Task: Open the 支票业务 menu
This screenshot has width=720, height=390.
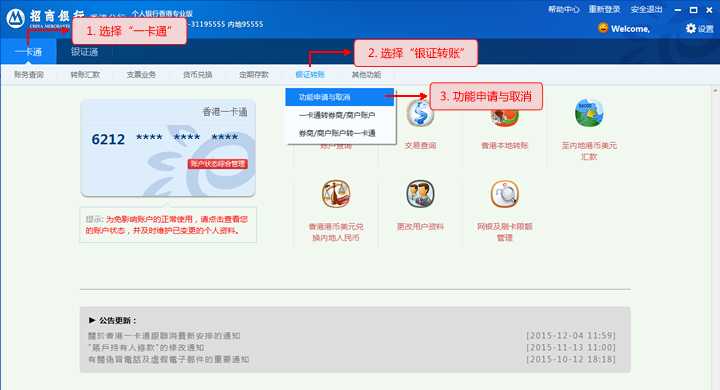Action: [141, 74]
